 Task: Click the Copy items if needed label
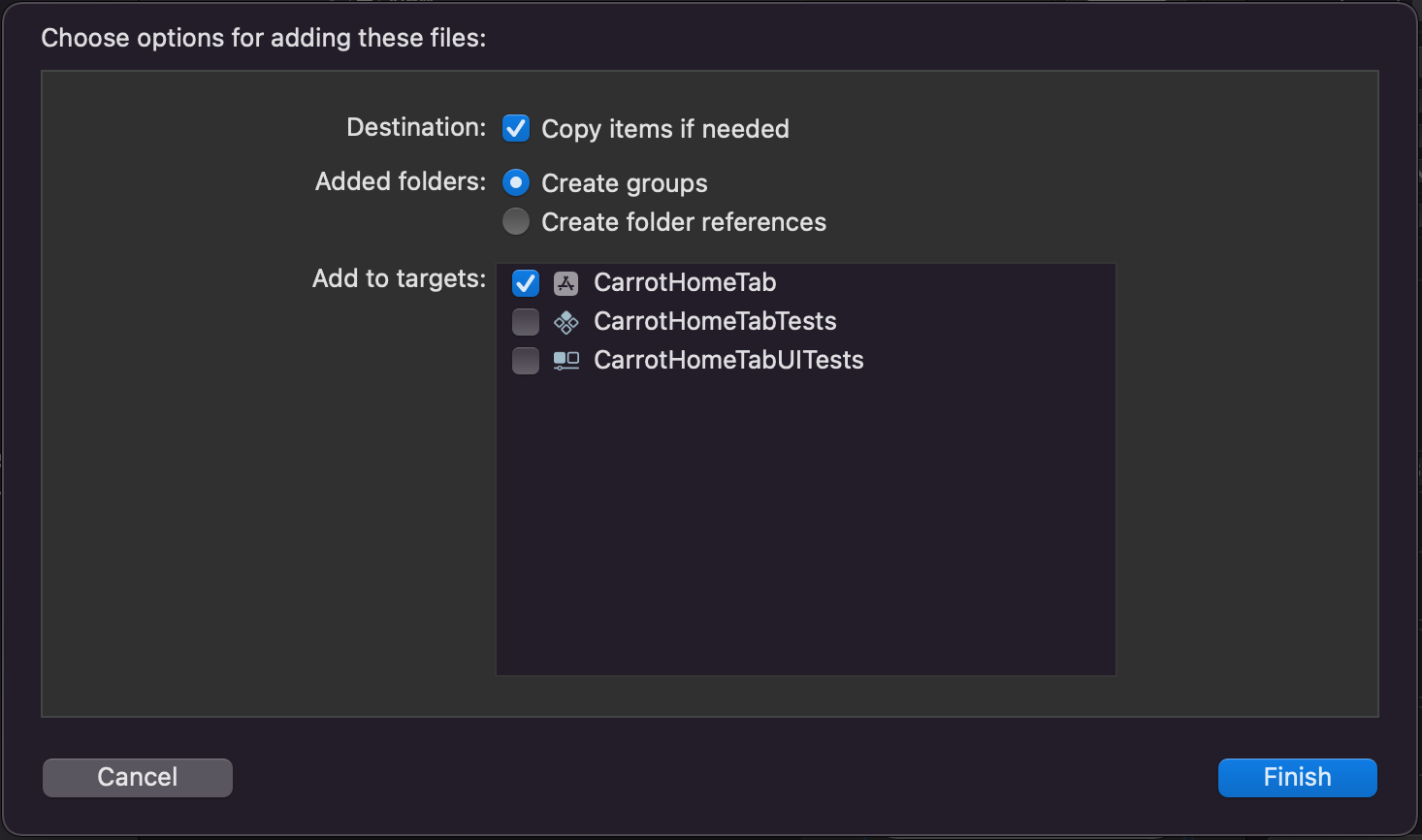[665, 129]
